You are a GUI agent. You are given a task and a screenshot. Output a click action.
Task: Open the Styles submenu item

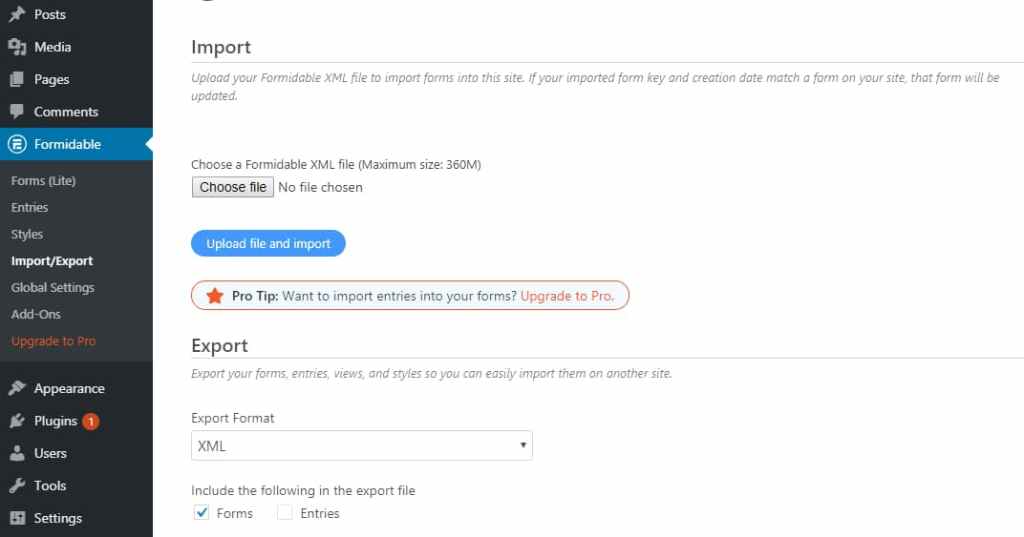point(27,234)
